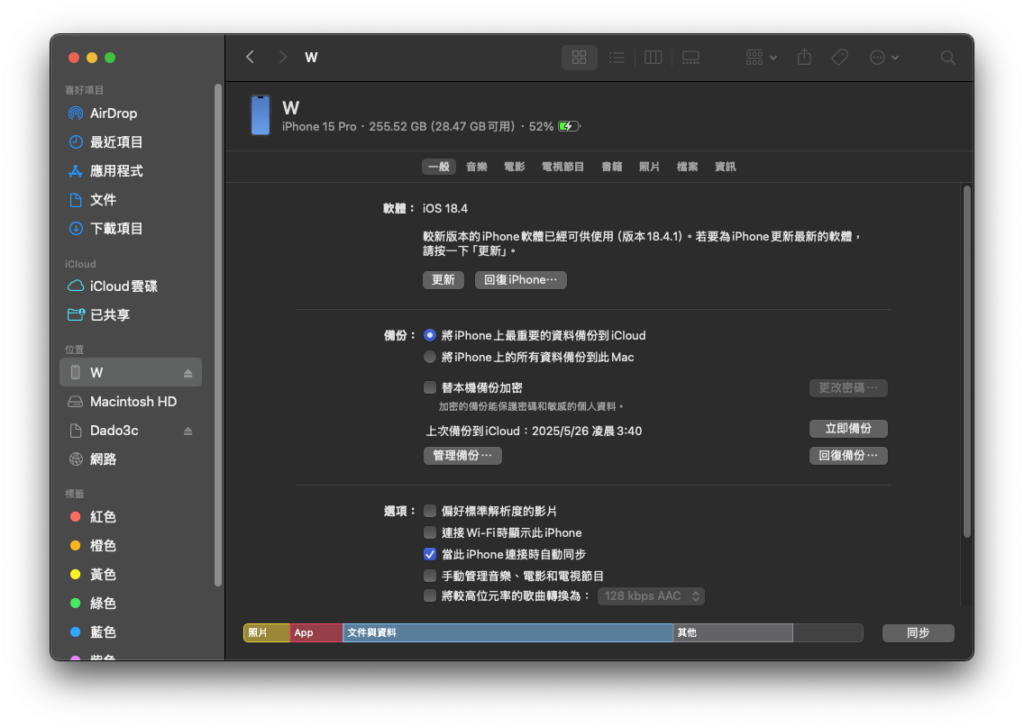Select 將iPhone上最重要的資料備份到iCloud option
The height and width of the screenshot is (727, 1024).
point(430,335)
